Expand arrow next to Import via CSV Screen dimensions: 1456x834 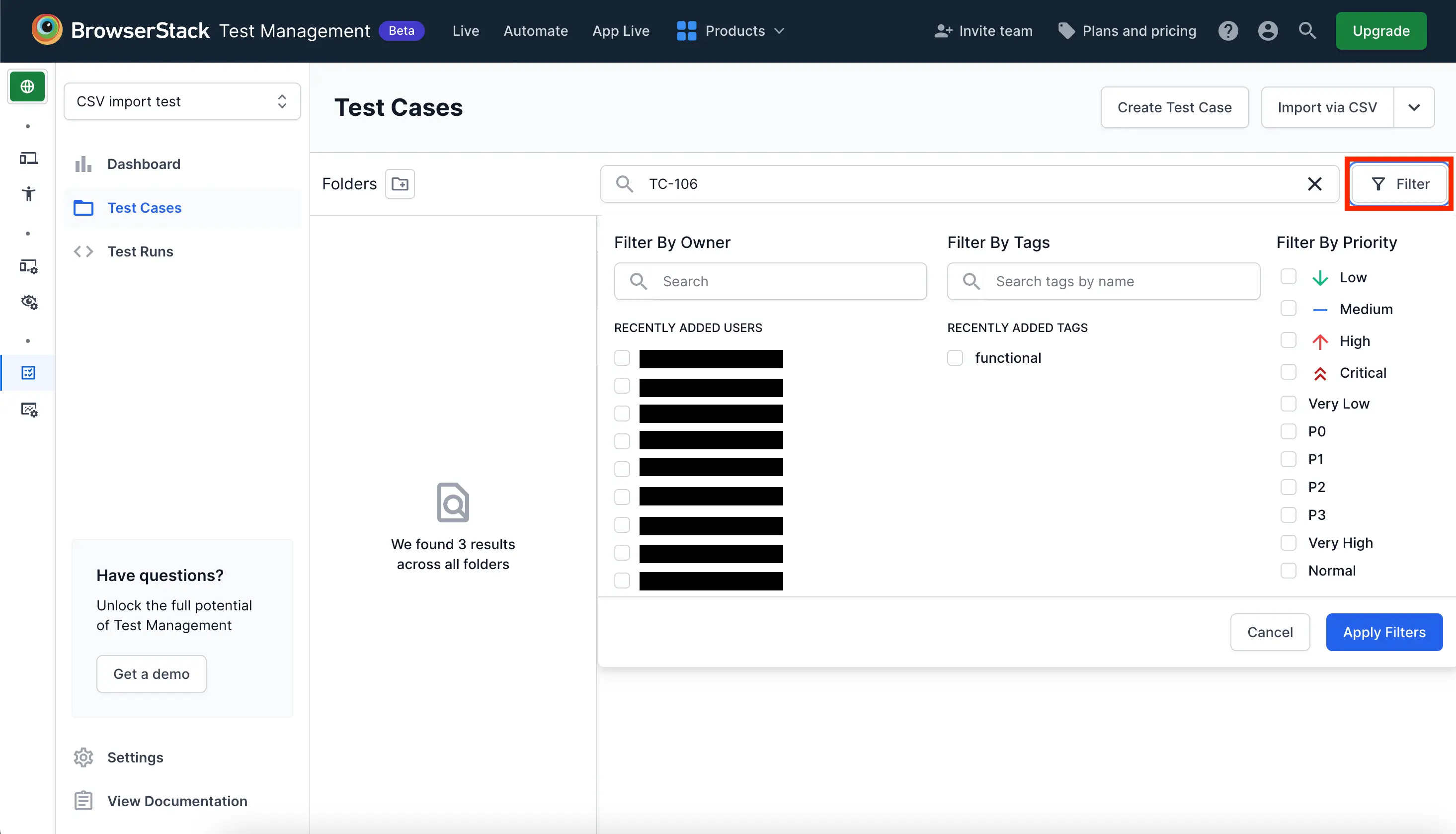coord(1414,108)
